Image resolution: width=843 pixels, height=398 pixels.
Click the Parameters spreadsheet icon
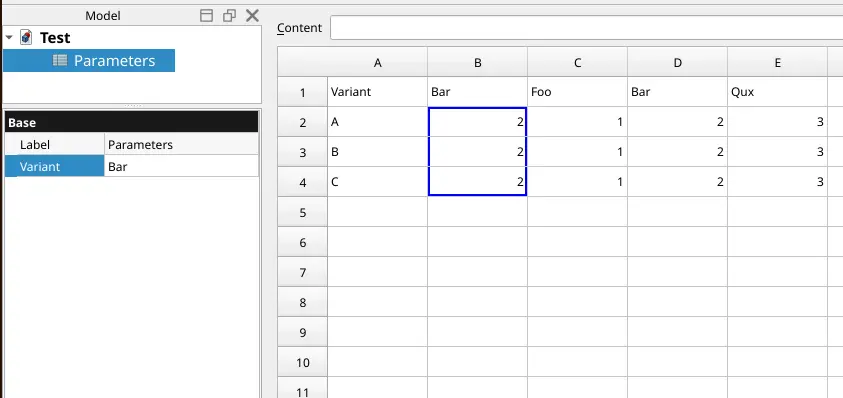(x=60, y=60)
